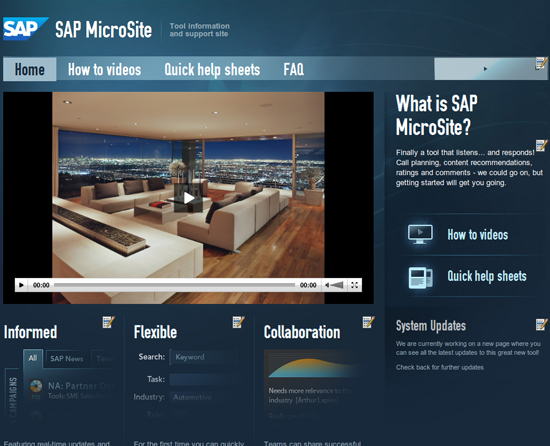Screen dimensions: 550x446
Task: Open the FAQ menu item
Action: tap(294, 69)
